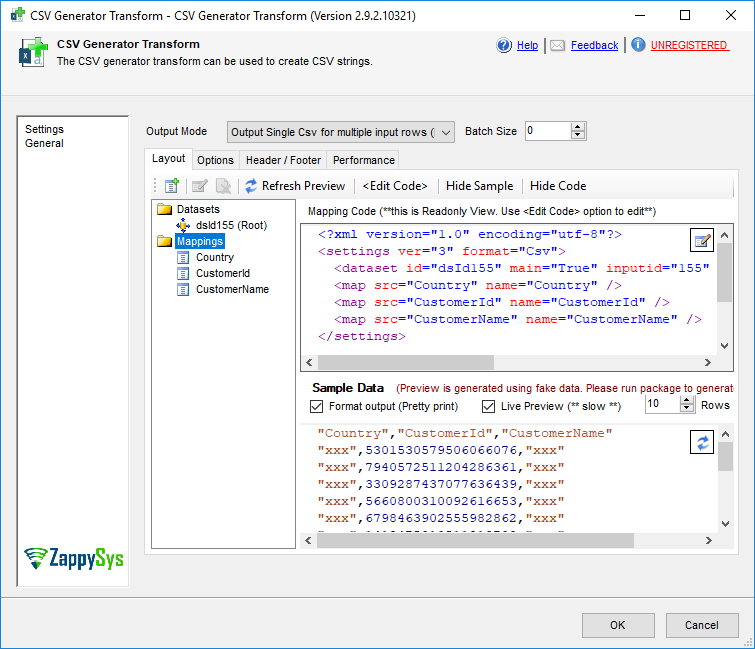Increase Batch Size with up arrow
Viewport: 755px width, 649px height.
tap(577, 127)
